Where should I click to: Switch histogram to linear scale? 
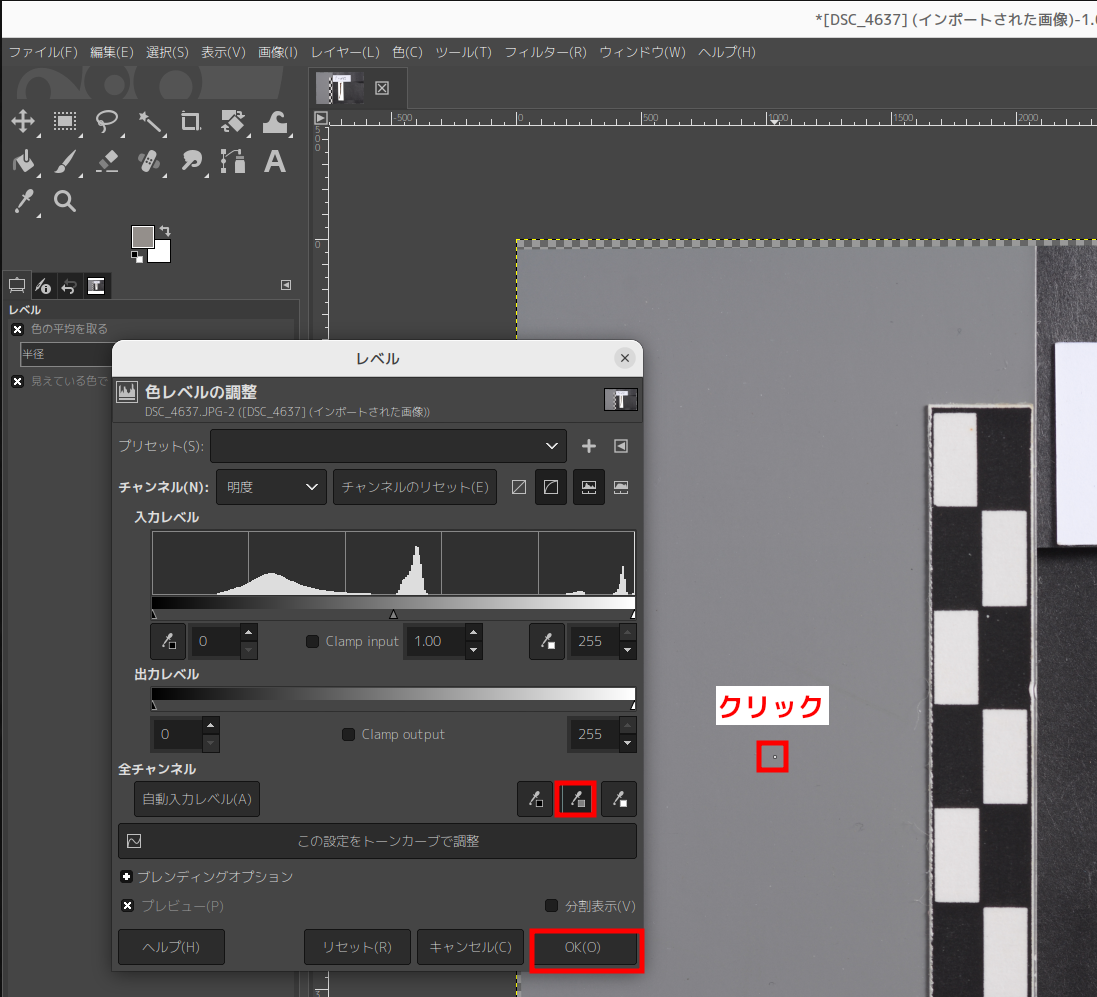(589, 487)
